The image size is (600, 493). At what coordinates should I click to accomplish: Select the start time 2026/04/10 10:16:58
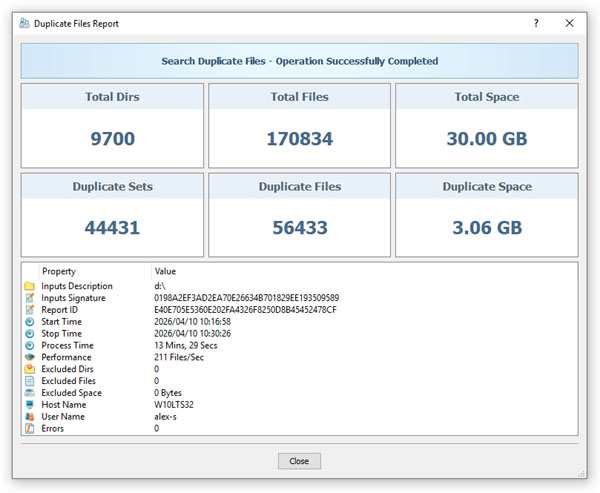tap(192, 322)
